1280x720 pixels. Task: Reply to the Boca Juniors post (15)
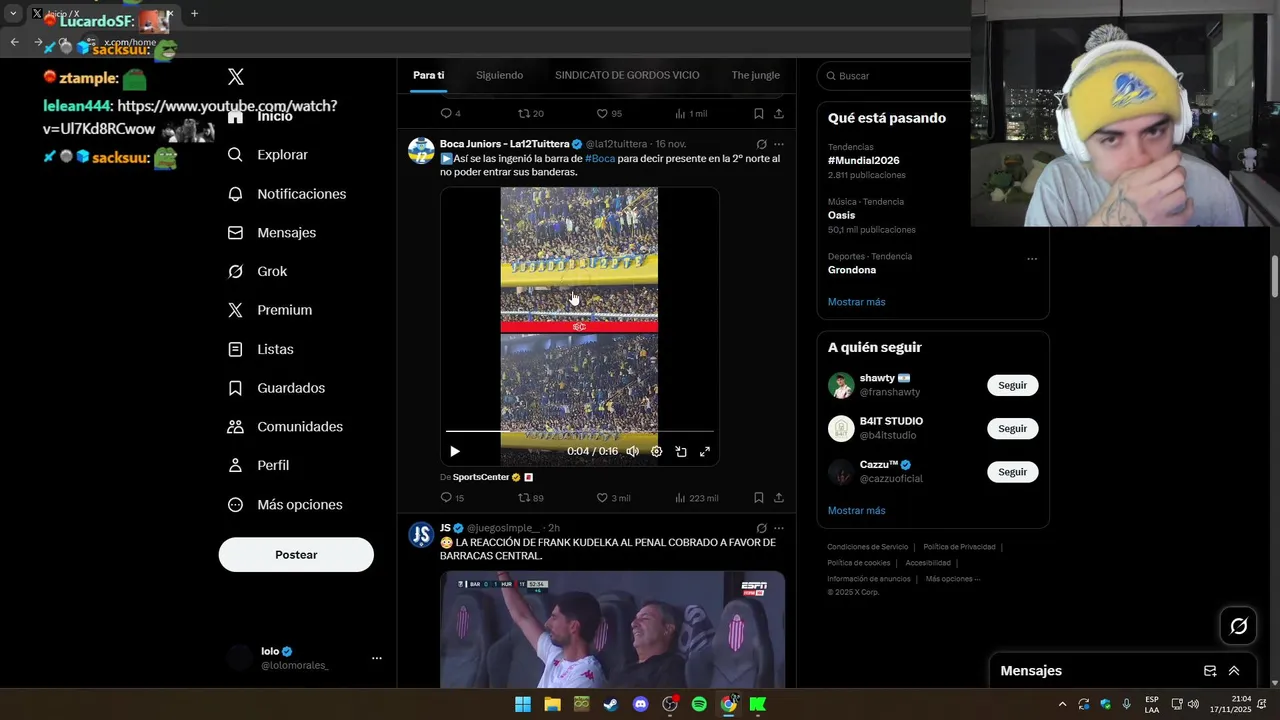[x=452, y=498]
